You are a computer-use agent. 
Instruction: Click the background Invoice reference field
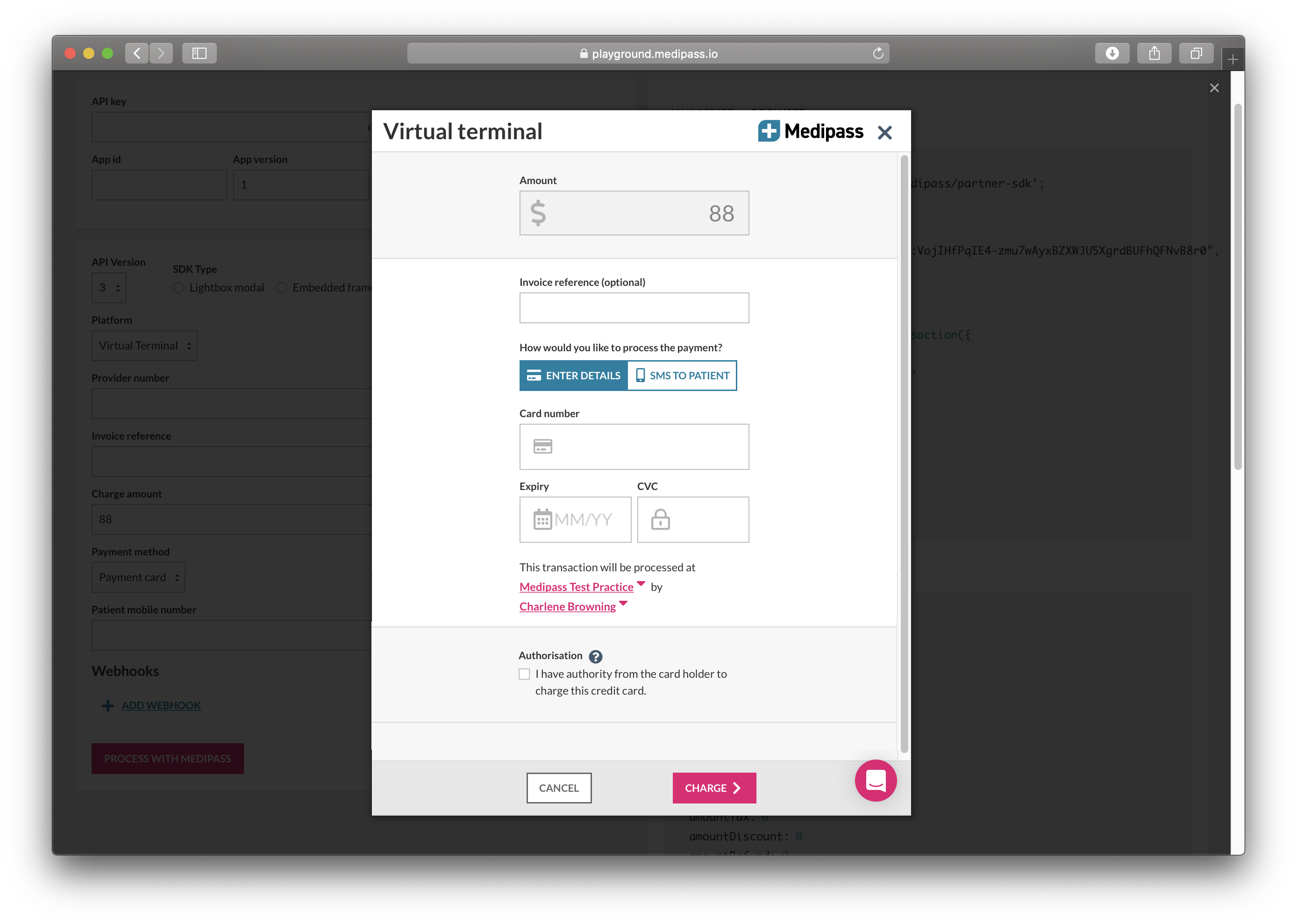(232, 462)
